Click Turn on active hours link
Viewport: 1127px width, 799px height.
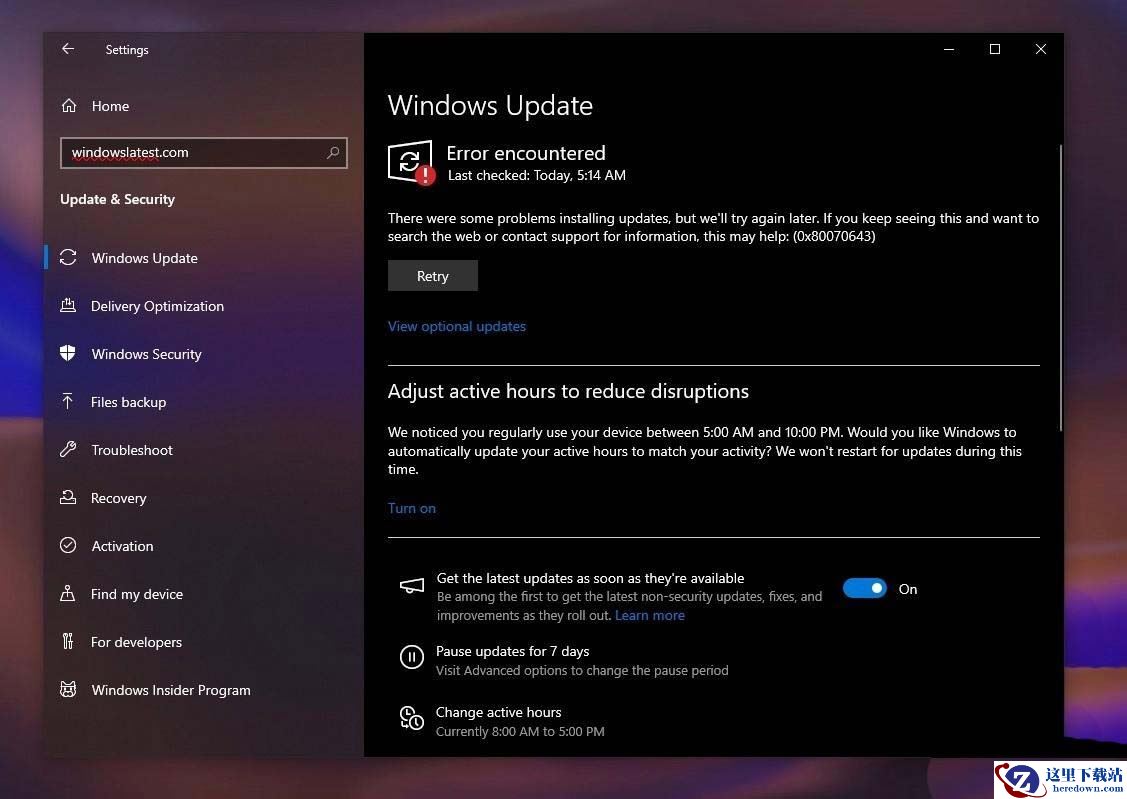(412, 508)
